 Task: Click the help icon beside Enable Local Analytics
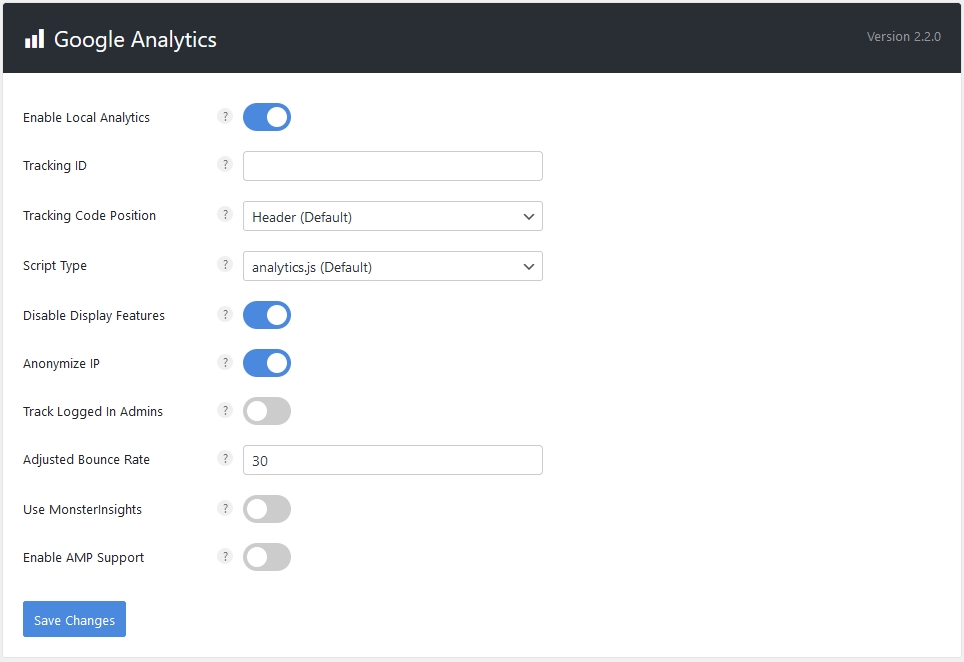225,117
